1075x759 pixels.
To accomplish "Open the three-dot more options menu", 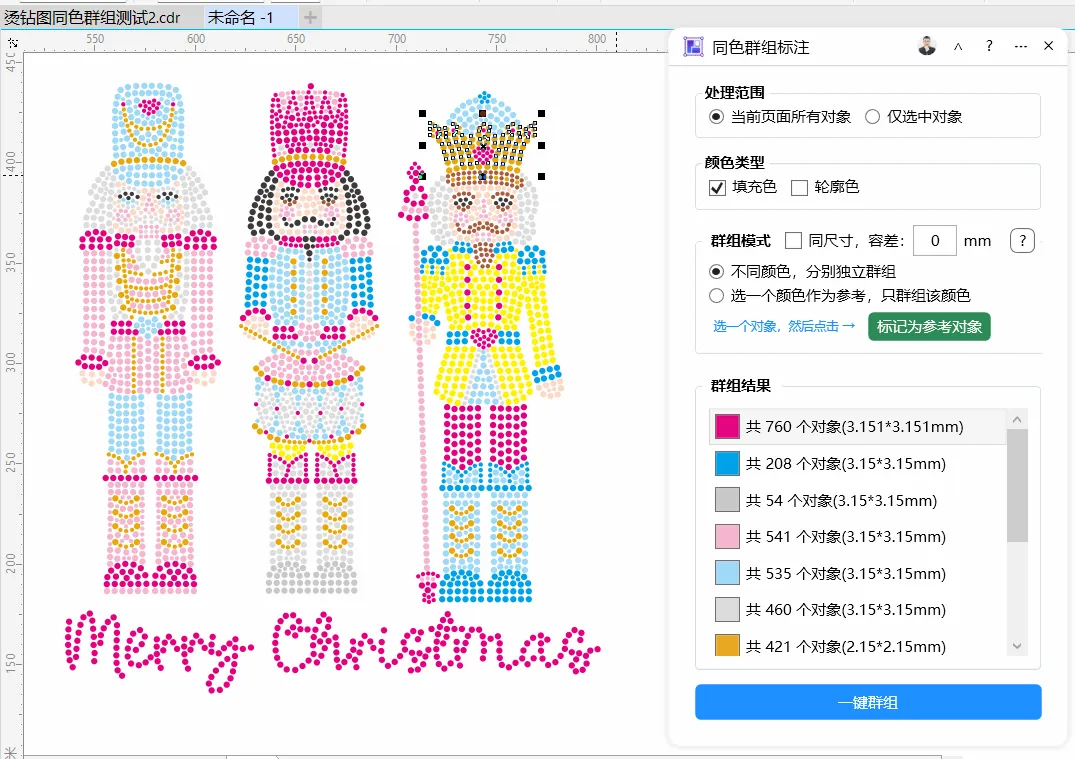I will click(x=1021, y=46).
